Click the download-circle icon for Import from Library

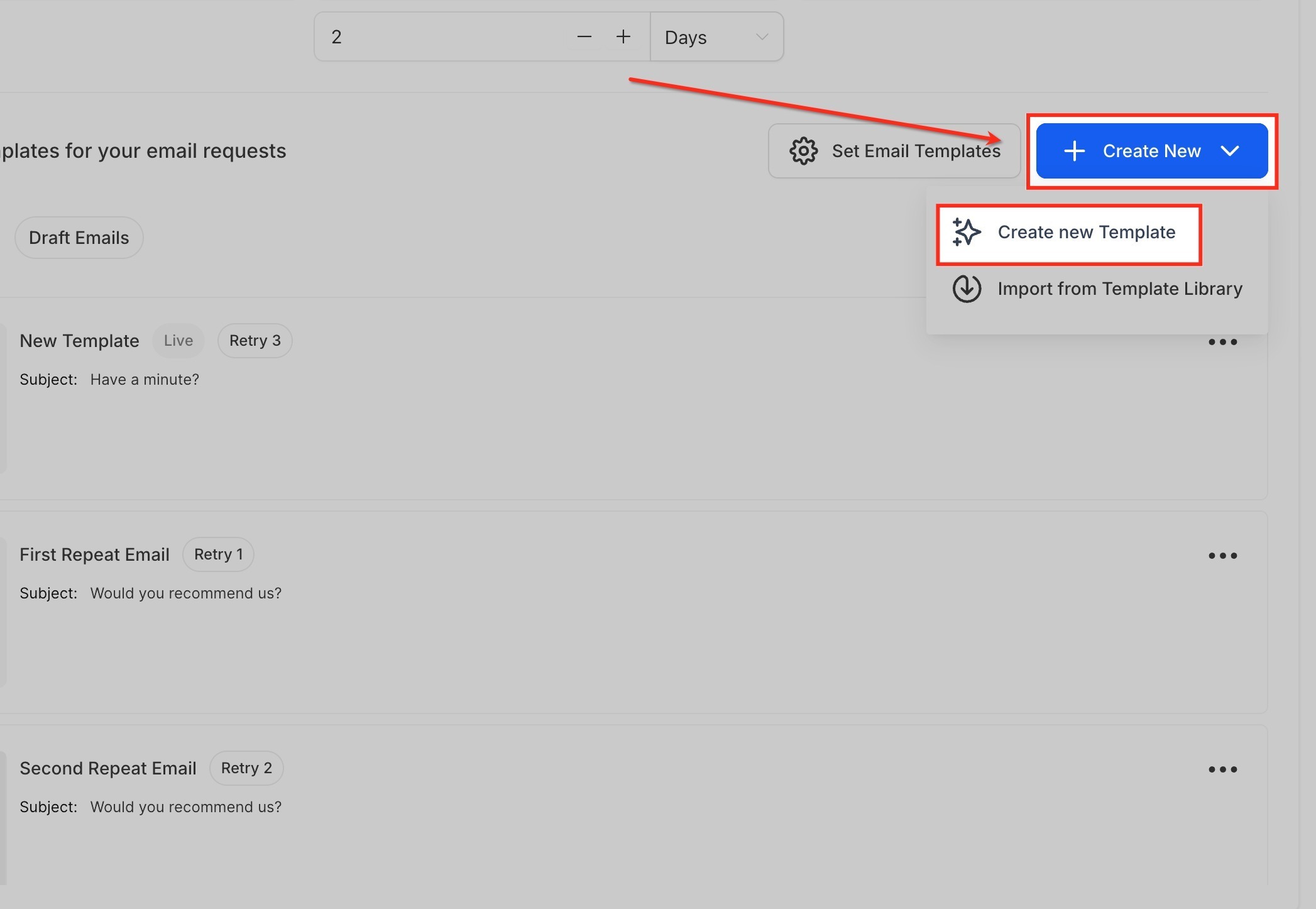point(966,289)
